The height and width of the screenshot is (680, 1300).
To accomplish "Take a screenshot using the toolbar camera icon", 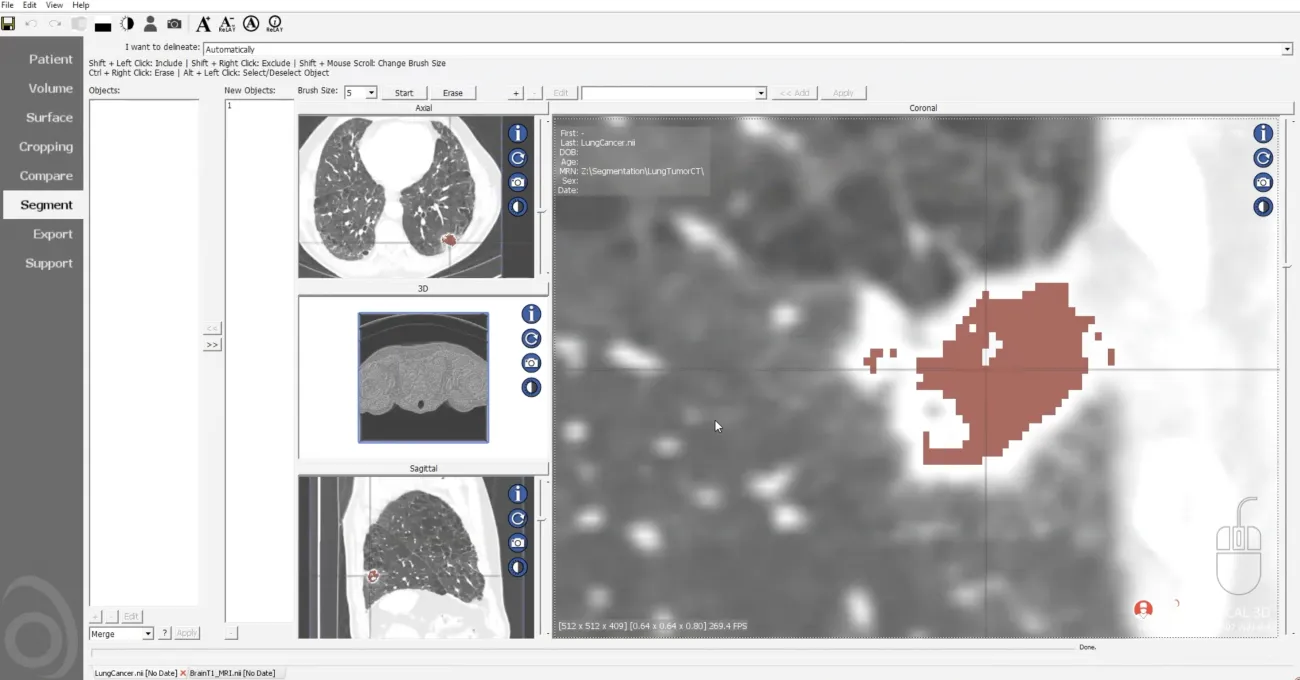I will coord(174,23).
